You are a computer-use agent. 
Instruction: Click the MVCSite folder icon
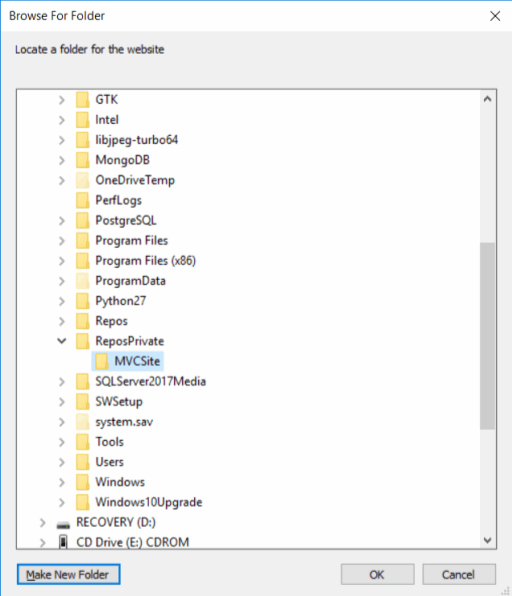tap(101, 361)
